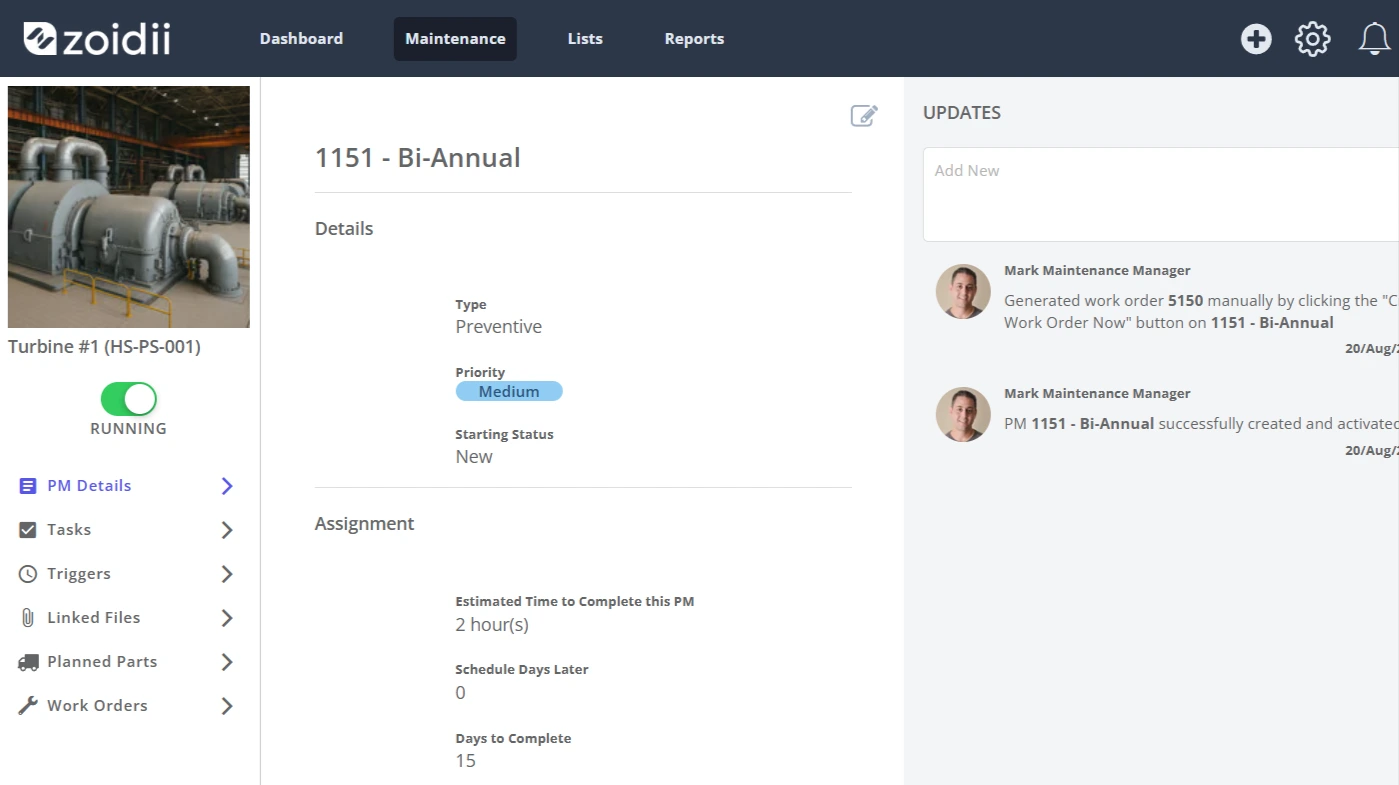1399x785 pixels.
Task: Click Mark's avatar on PM created update
Action: tap(963, 415)
